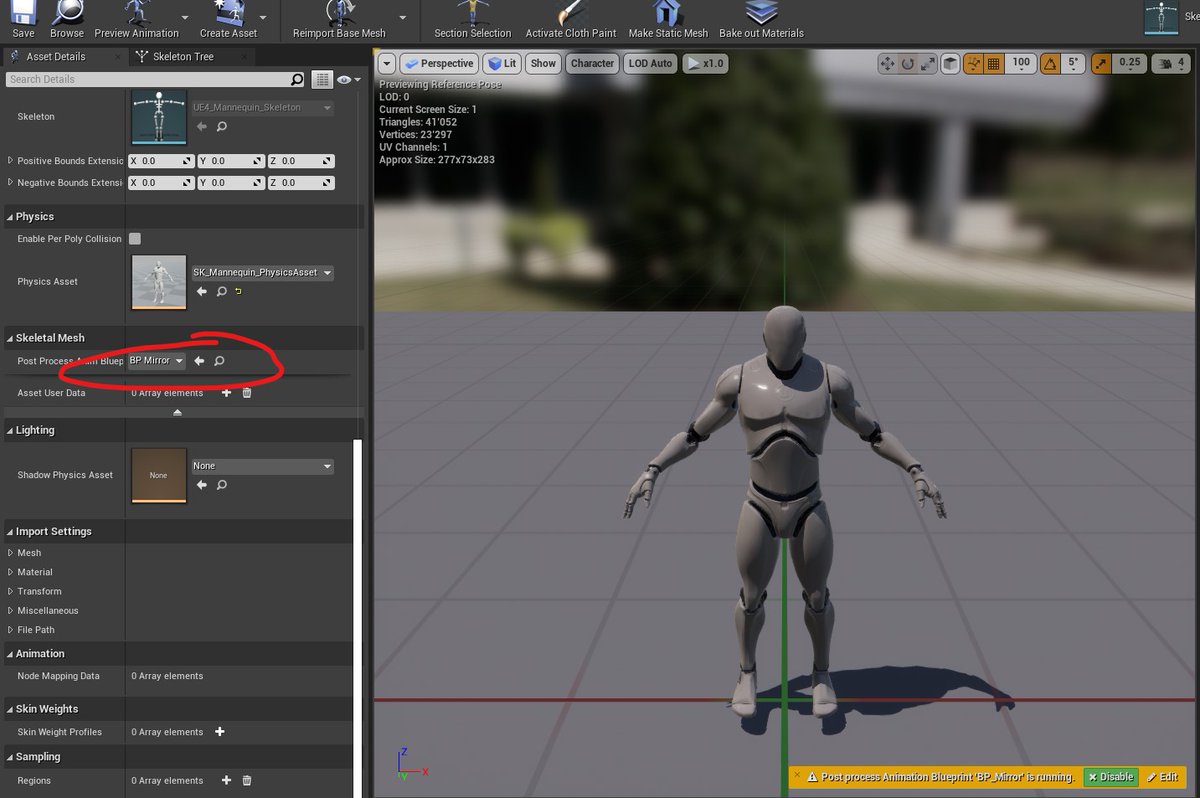
Task: Click search icon in Search Details field
Action: click(297, 79)
